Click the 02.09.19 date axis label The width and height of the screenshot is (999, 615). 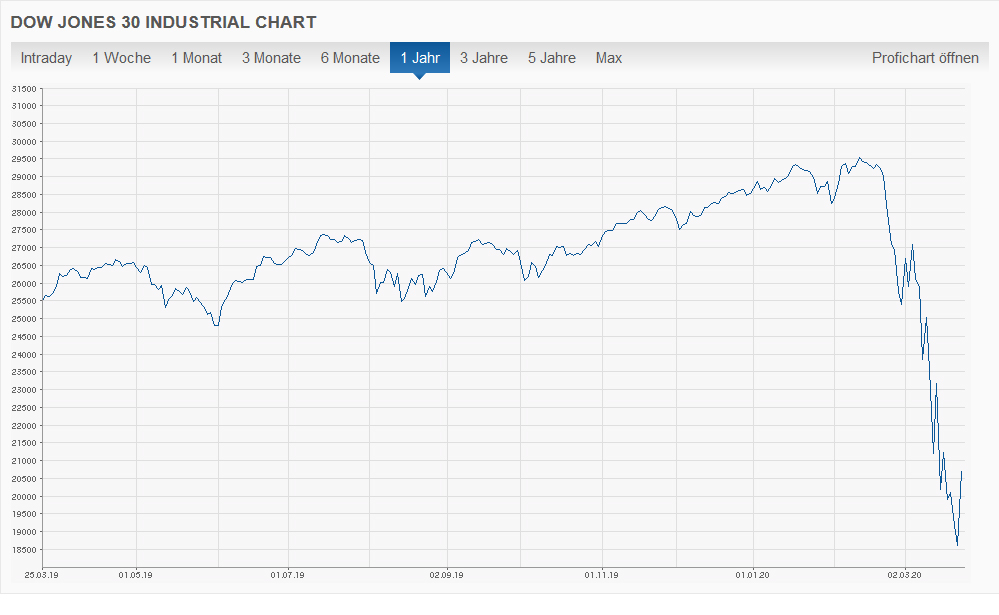coord(445,574)
